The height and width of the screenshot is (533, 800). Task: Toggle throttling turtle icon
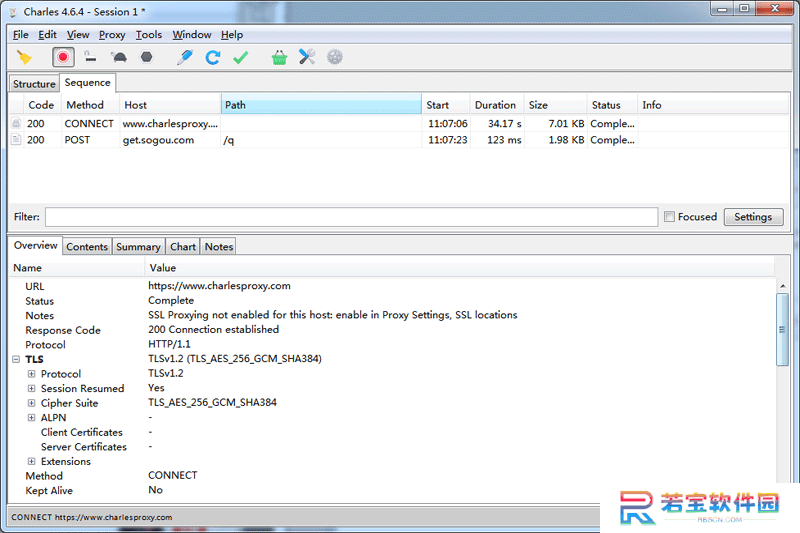119,57
